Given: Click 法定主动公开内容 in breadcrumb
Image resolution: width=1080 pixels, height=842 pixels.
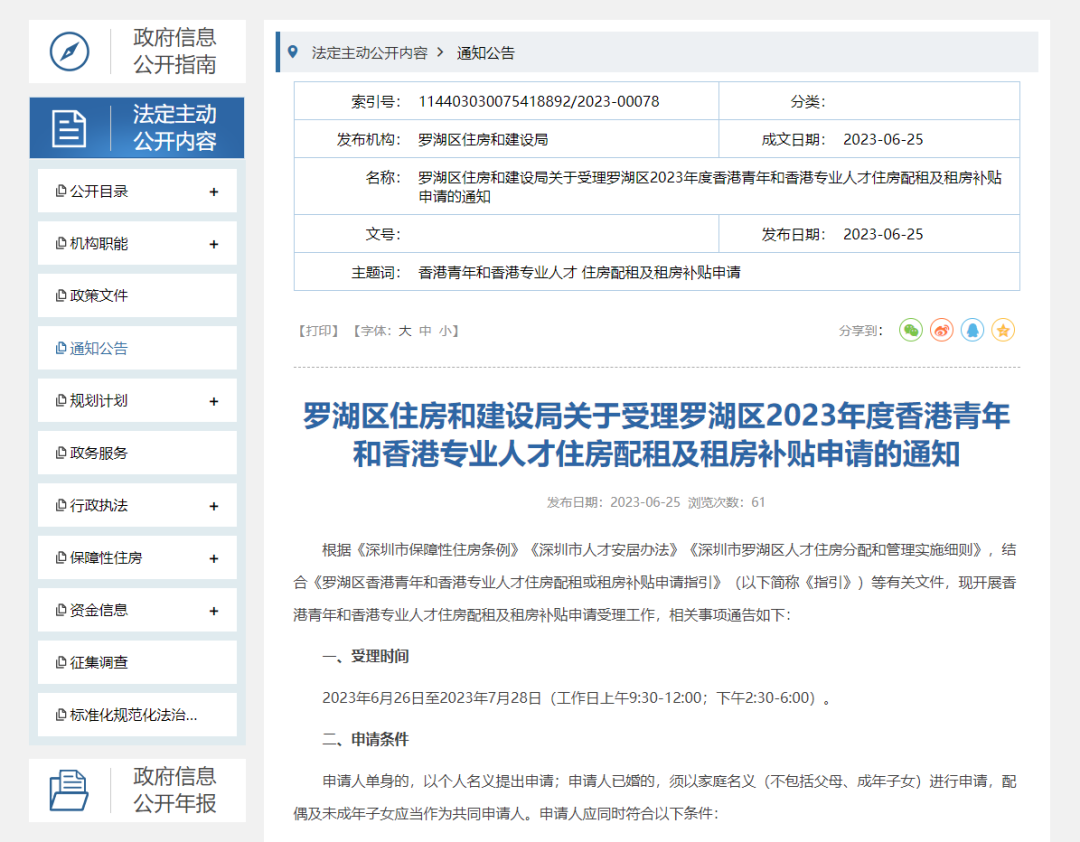Looking at the screenshot, I should point(369,53).
